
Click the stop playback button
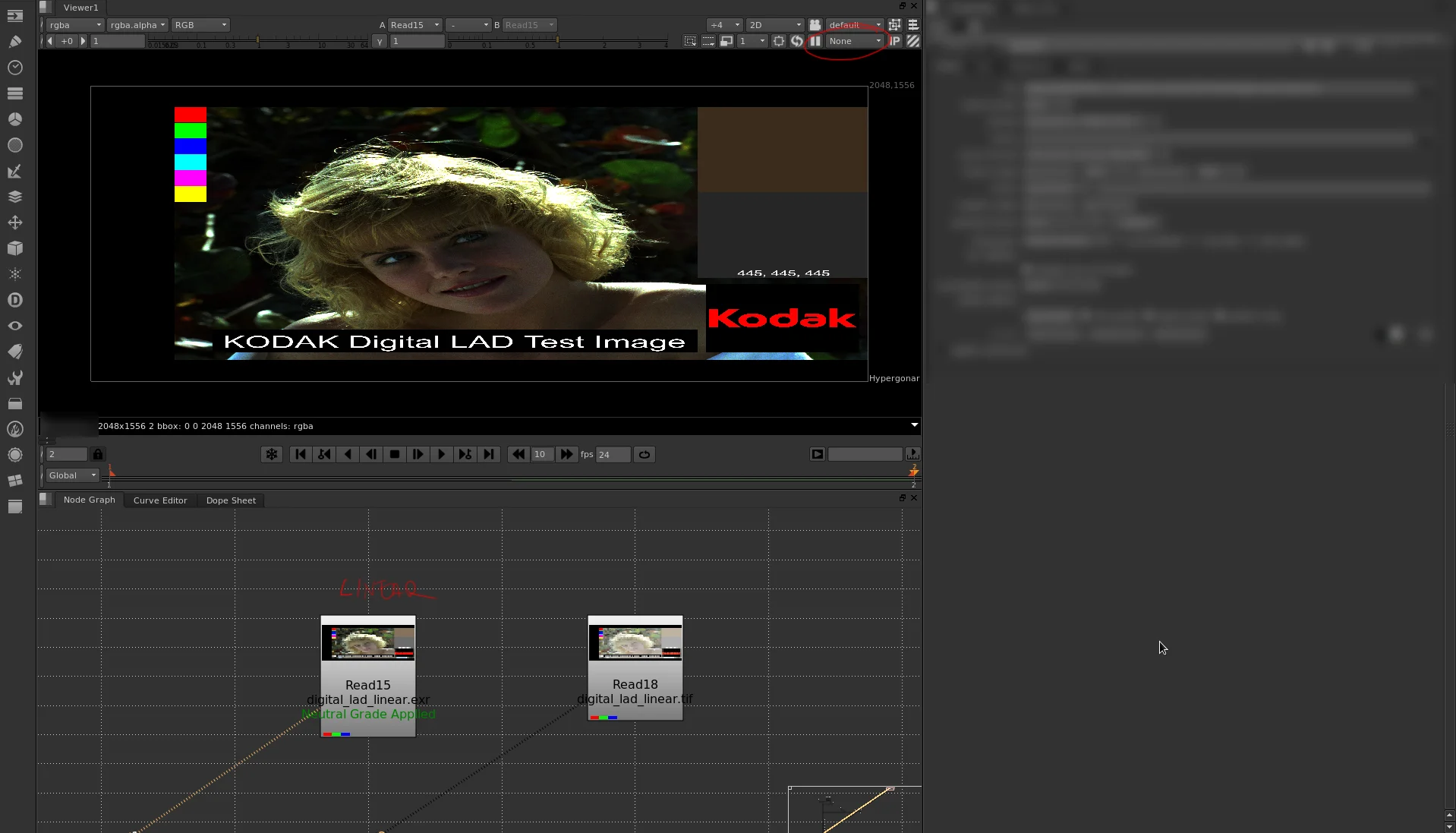point(395,454)
